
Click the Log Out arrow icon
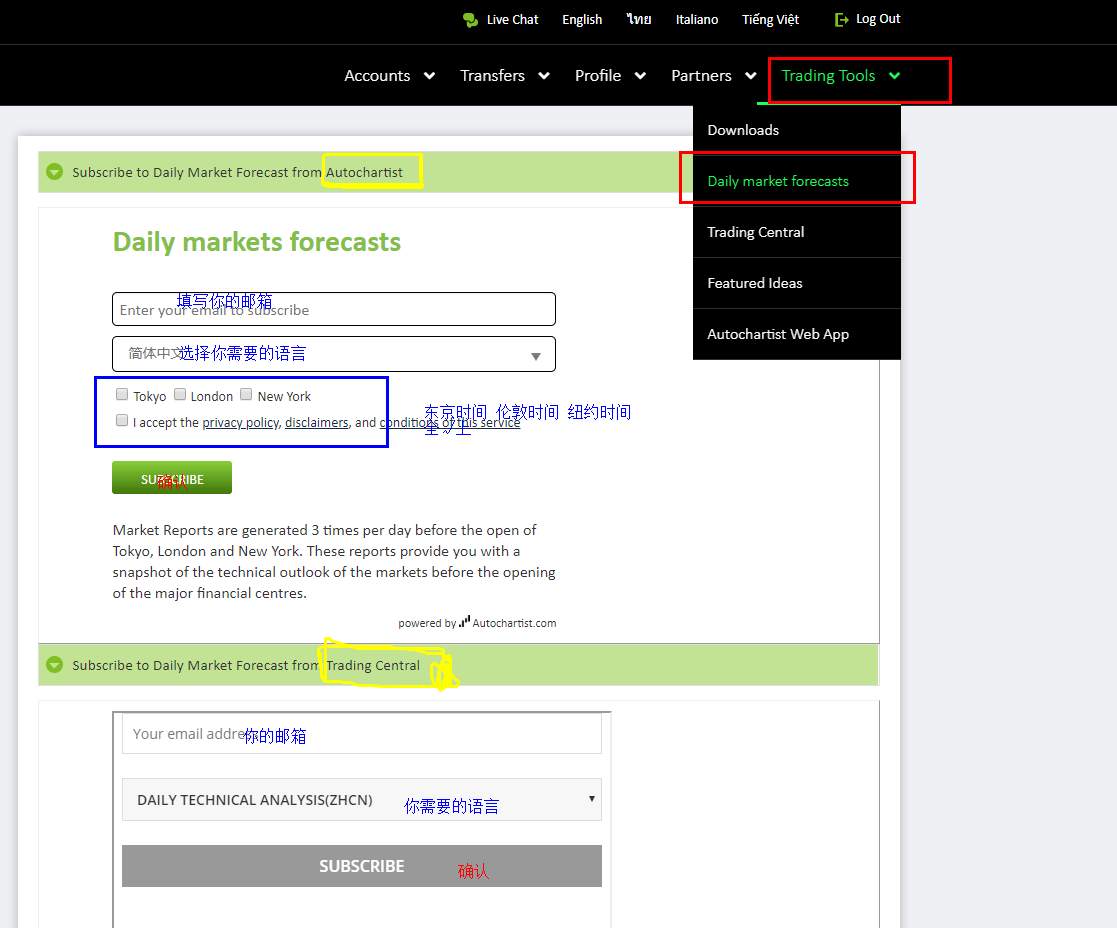(x=841, y=20)
